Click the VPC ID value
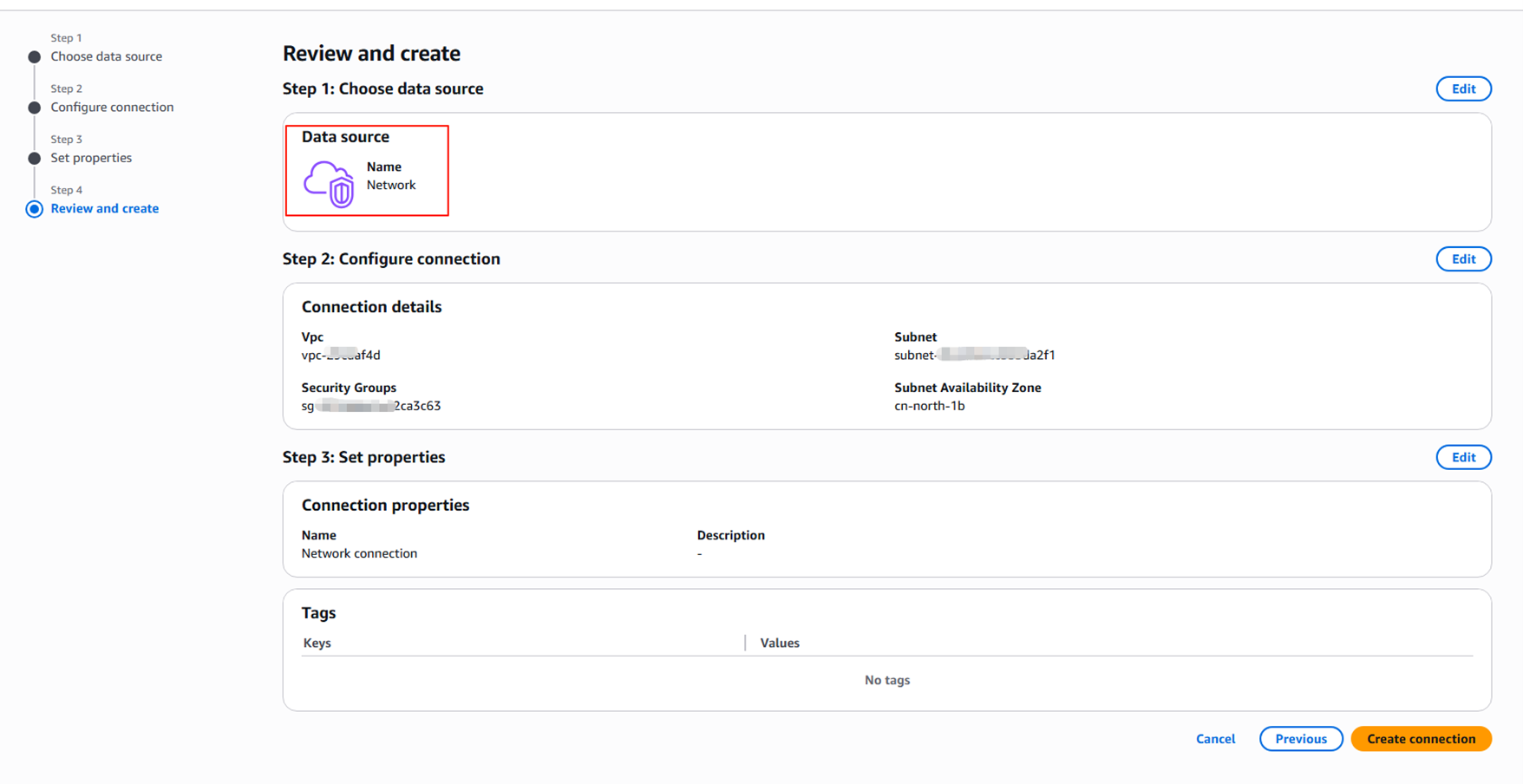Image resolution: width=1523 pixels, height=784 pixels. coord(341,355)
